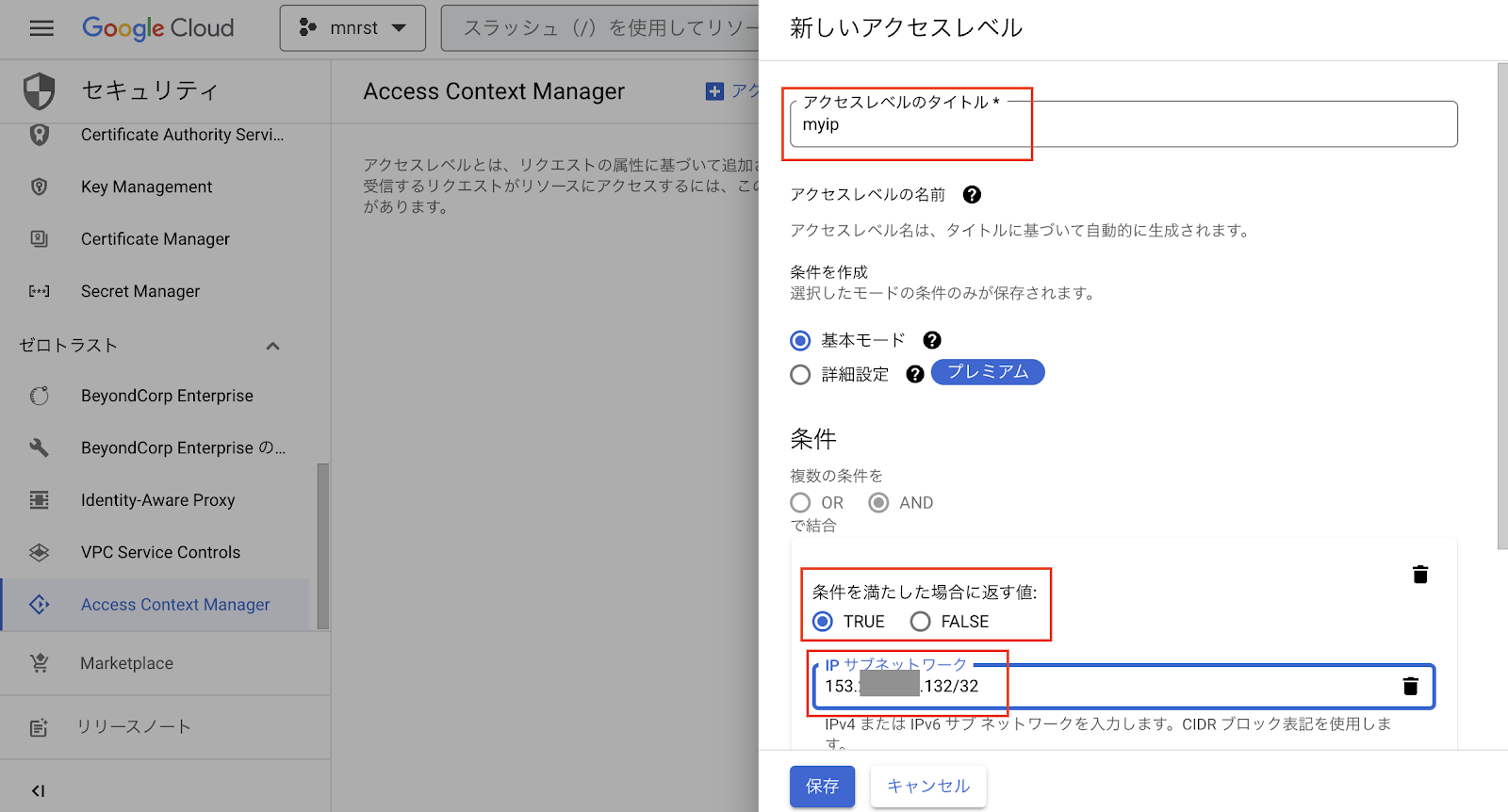Click the Certificate Authority Service icon
Screen dimensions: 1508x812
[39, 135]
